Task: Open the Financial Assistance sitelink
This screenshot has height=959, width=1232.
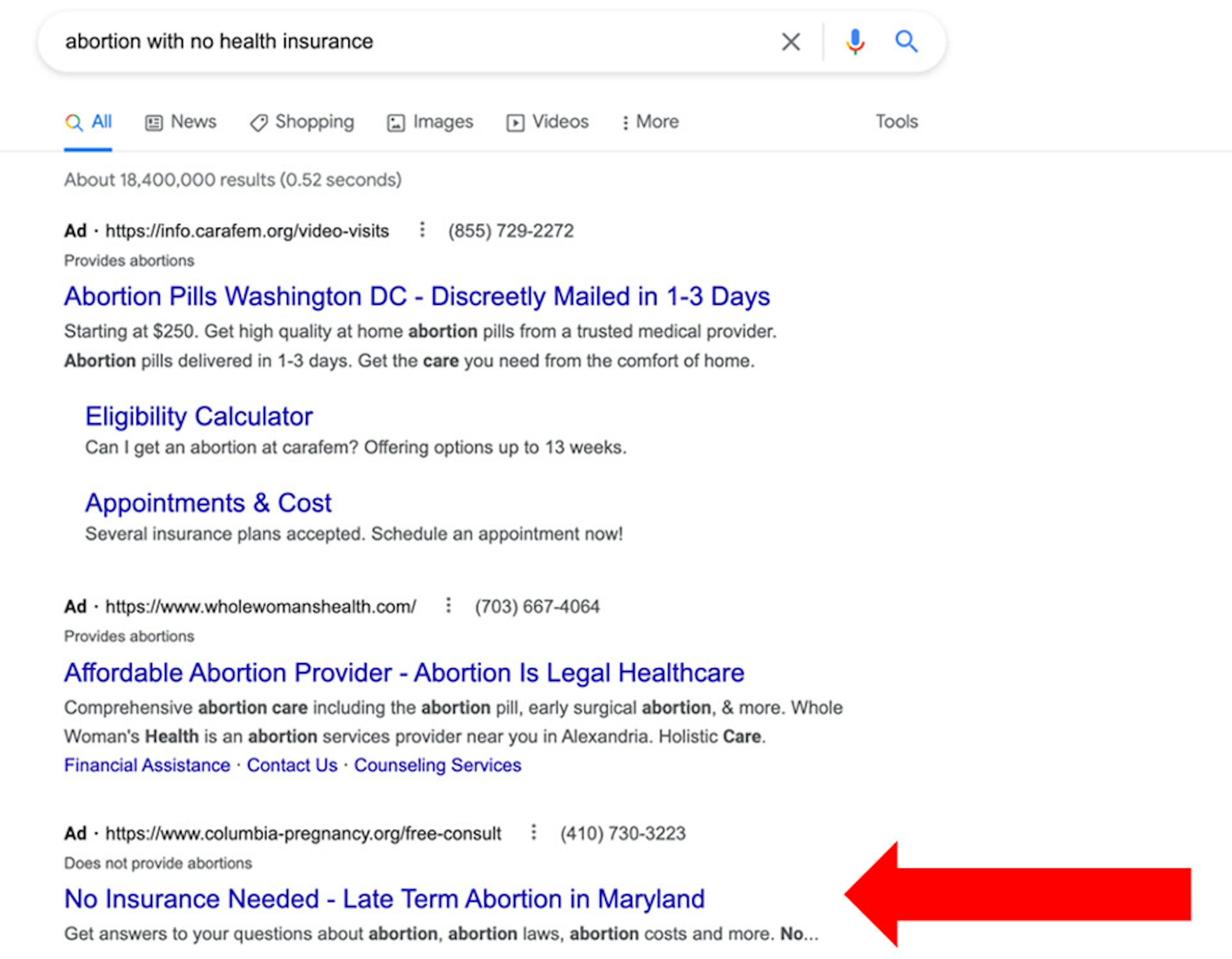Action: tap(147, 765)
